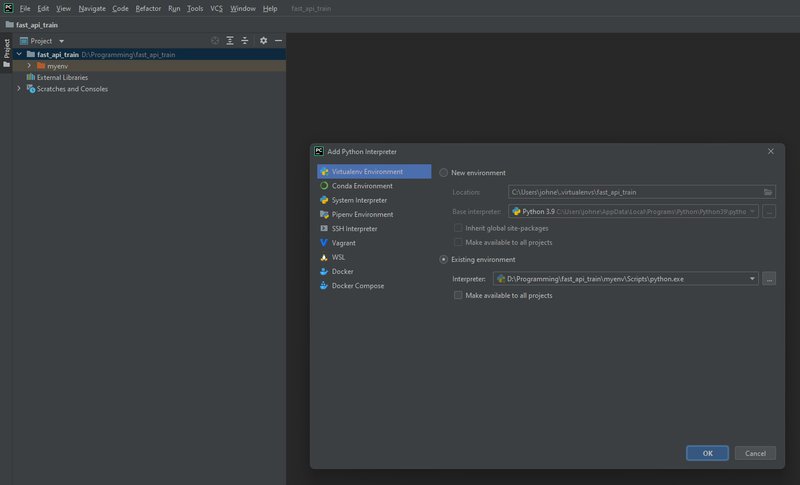The width and height of the screenshot is (800, 485).
Task: Open the Project panel gear settings
Action: (263, 41)
